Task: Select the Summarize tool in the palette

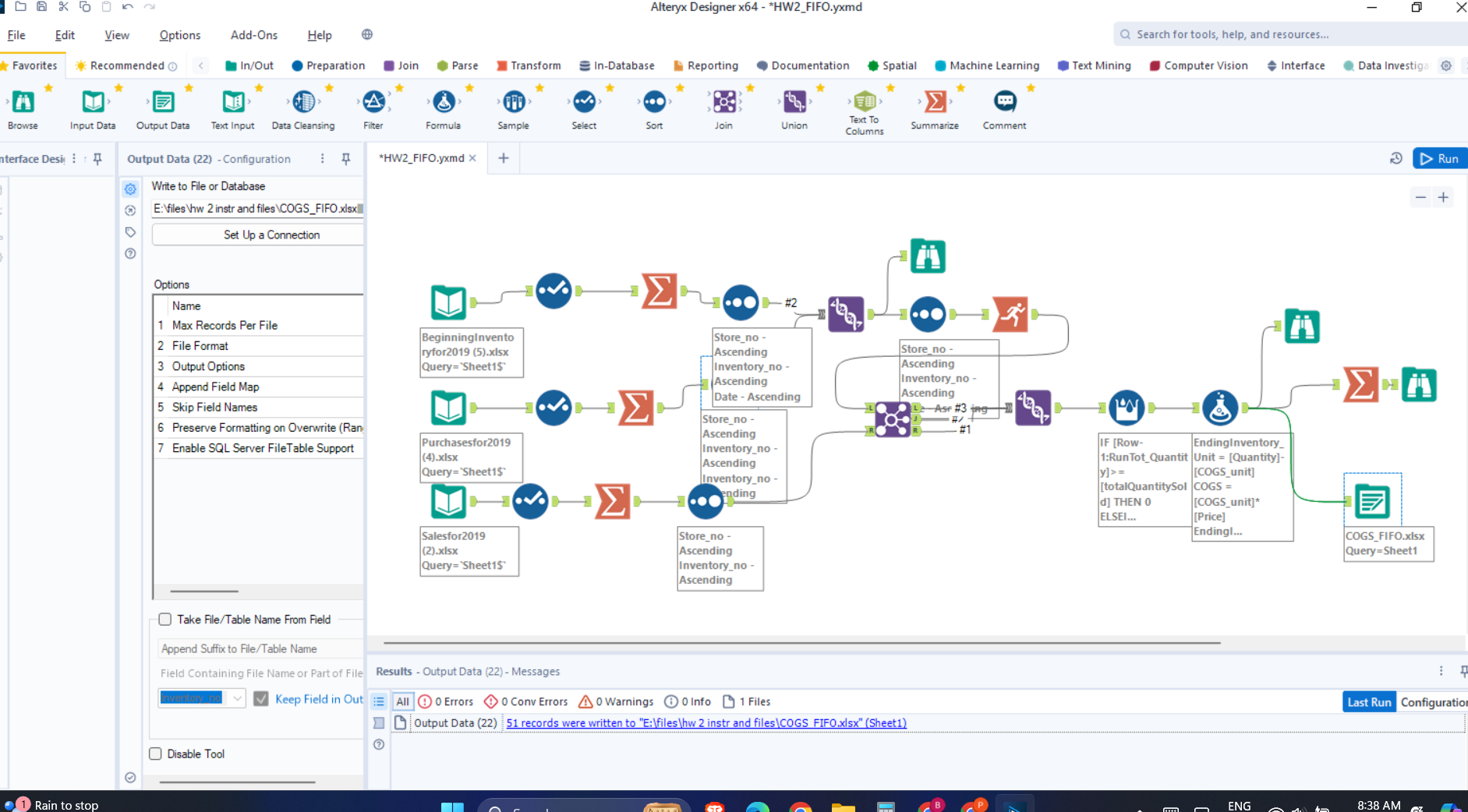Action: tap(934, 102)
